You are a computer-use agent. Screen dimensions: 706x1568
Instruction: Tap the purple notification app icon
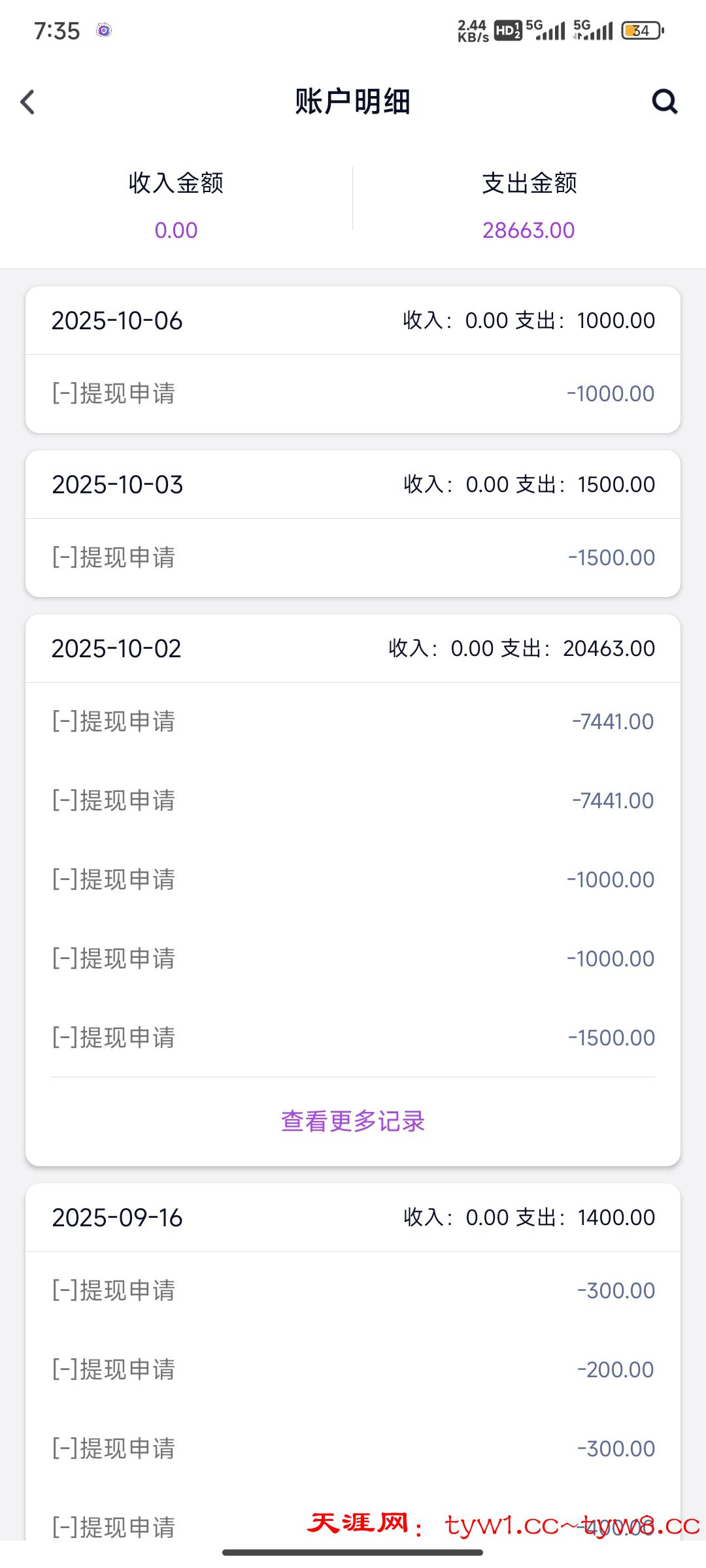click(104, 30)
